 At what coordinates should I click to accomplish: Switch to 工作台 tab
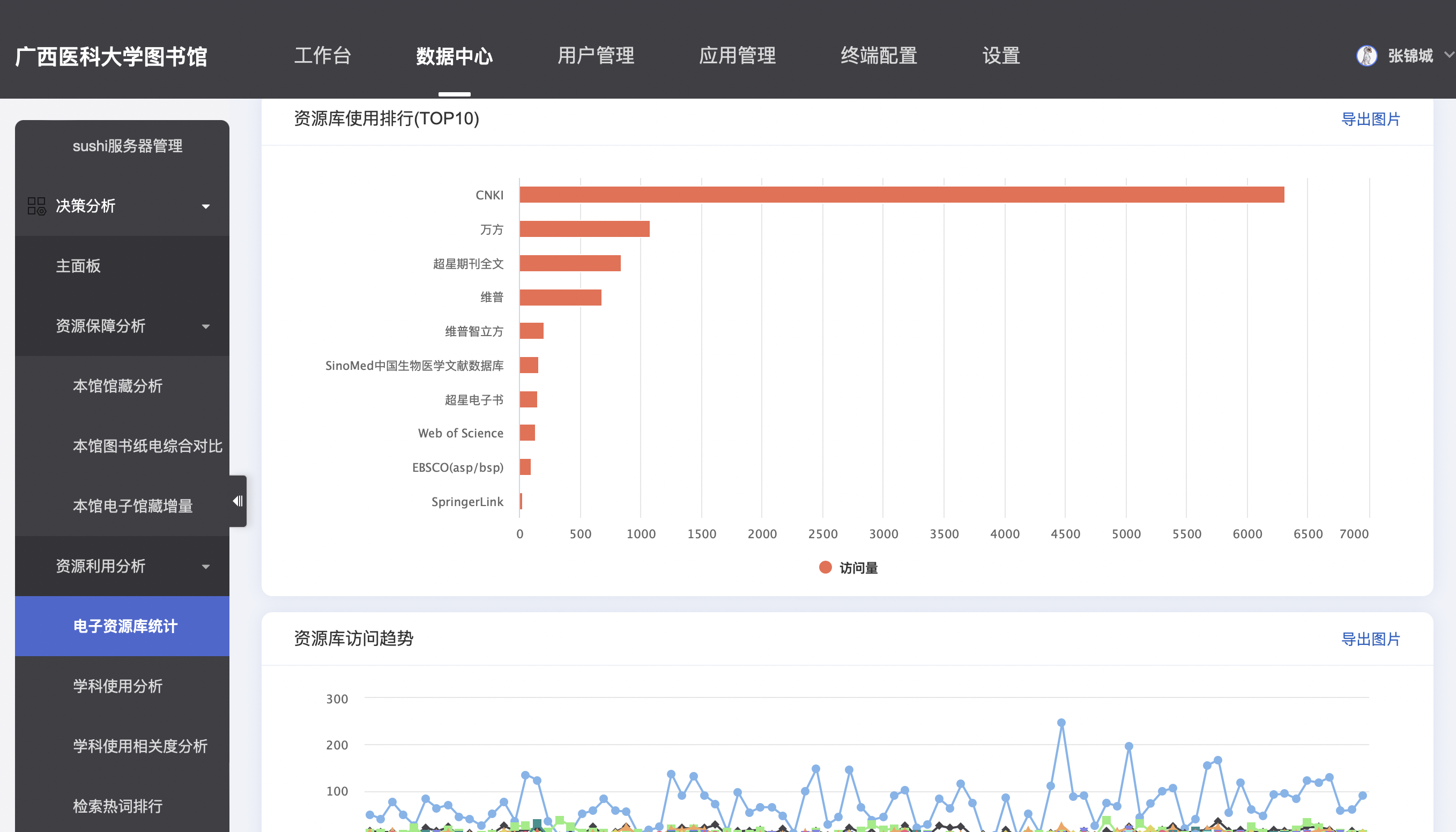[322, 56]
